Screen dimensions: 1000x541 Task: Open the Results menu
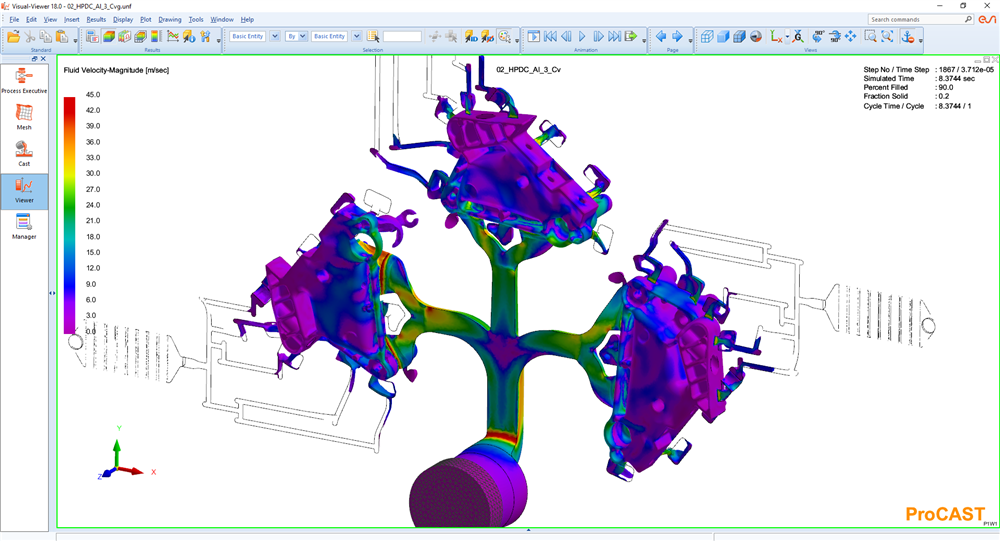point(96,19)
